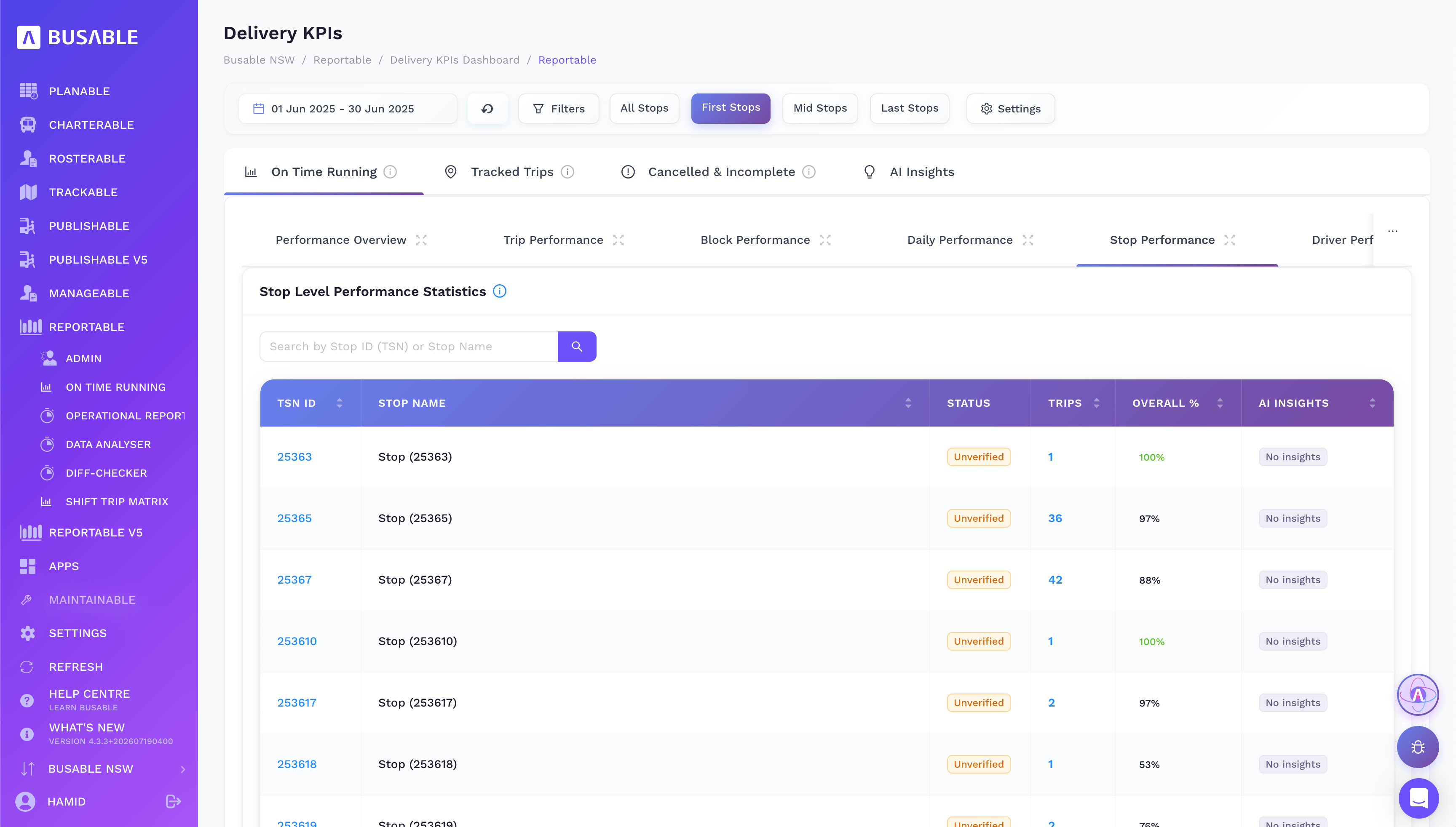Click the bug report floating button
Screen dimensions: 1456x827
(x=1418, y=747)
